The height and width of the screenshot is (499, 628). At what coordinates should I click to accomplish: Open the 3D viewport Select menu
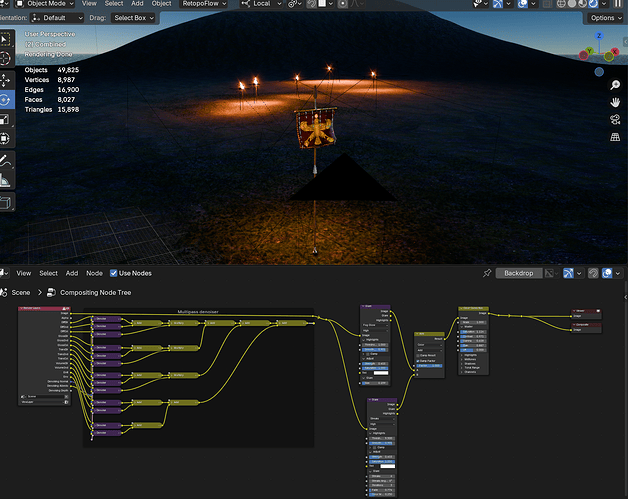(x=114, y=4)
